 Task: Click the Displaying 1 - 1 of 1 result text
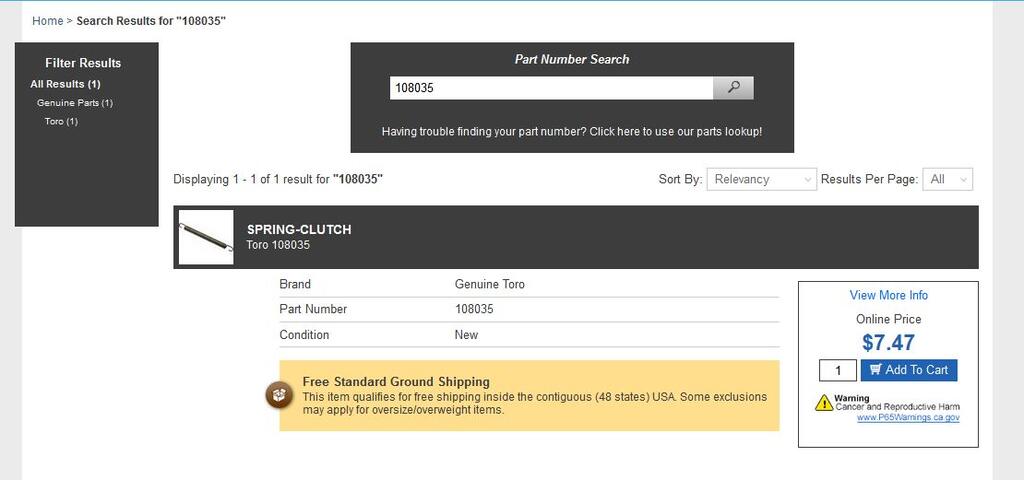278,179
